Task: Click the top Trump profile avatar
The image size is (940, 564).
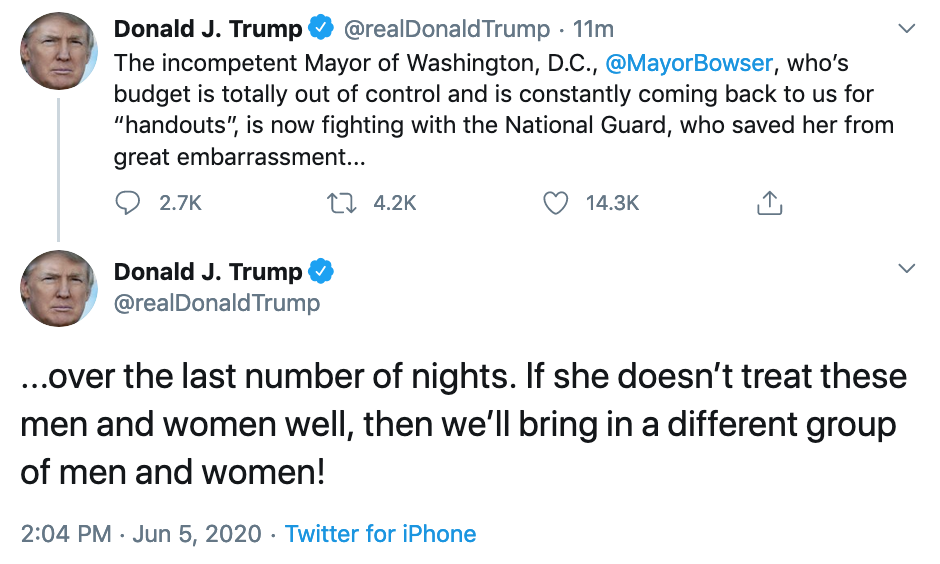Action: tap(59, 52)
